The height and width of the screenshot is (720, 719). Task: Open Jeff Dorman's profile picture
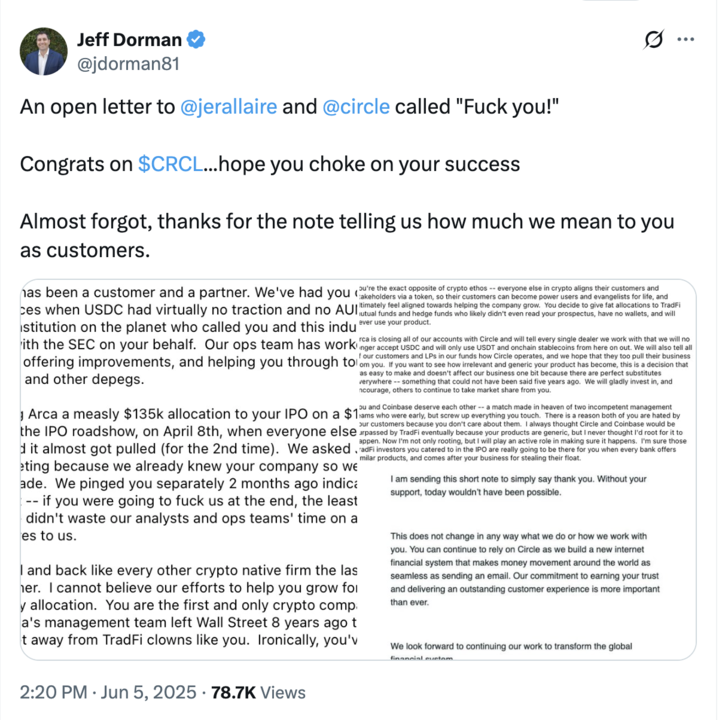[43, 52]
